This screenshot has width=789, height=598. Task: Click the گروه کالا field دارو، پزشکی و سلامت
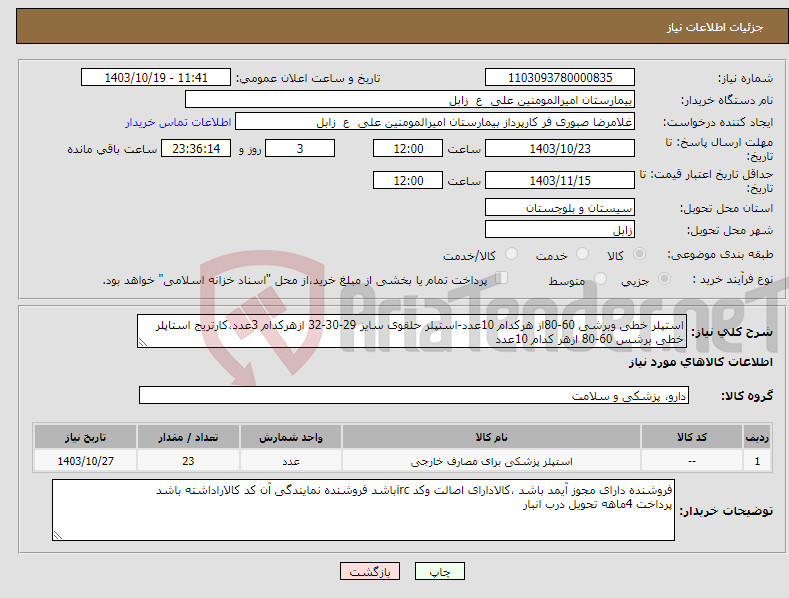(414, 395)
